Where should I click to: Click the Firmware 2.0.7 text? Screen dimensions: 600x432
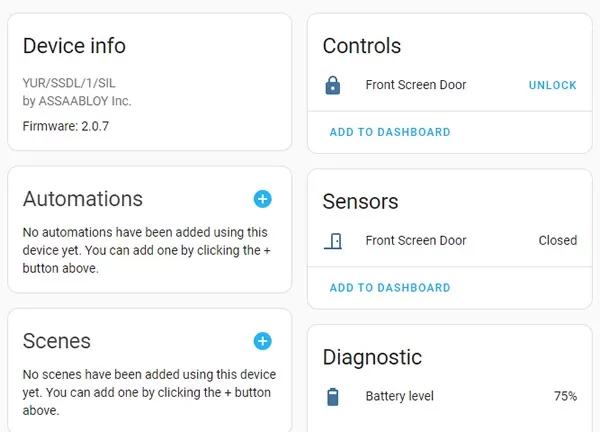coord(66,126)
